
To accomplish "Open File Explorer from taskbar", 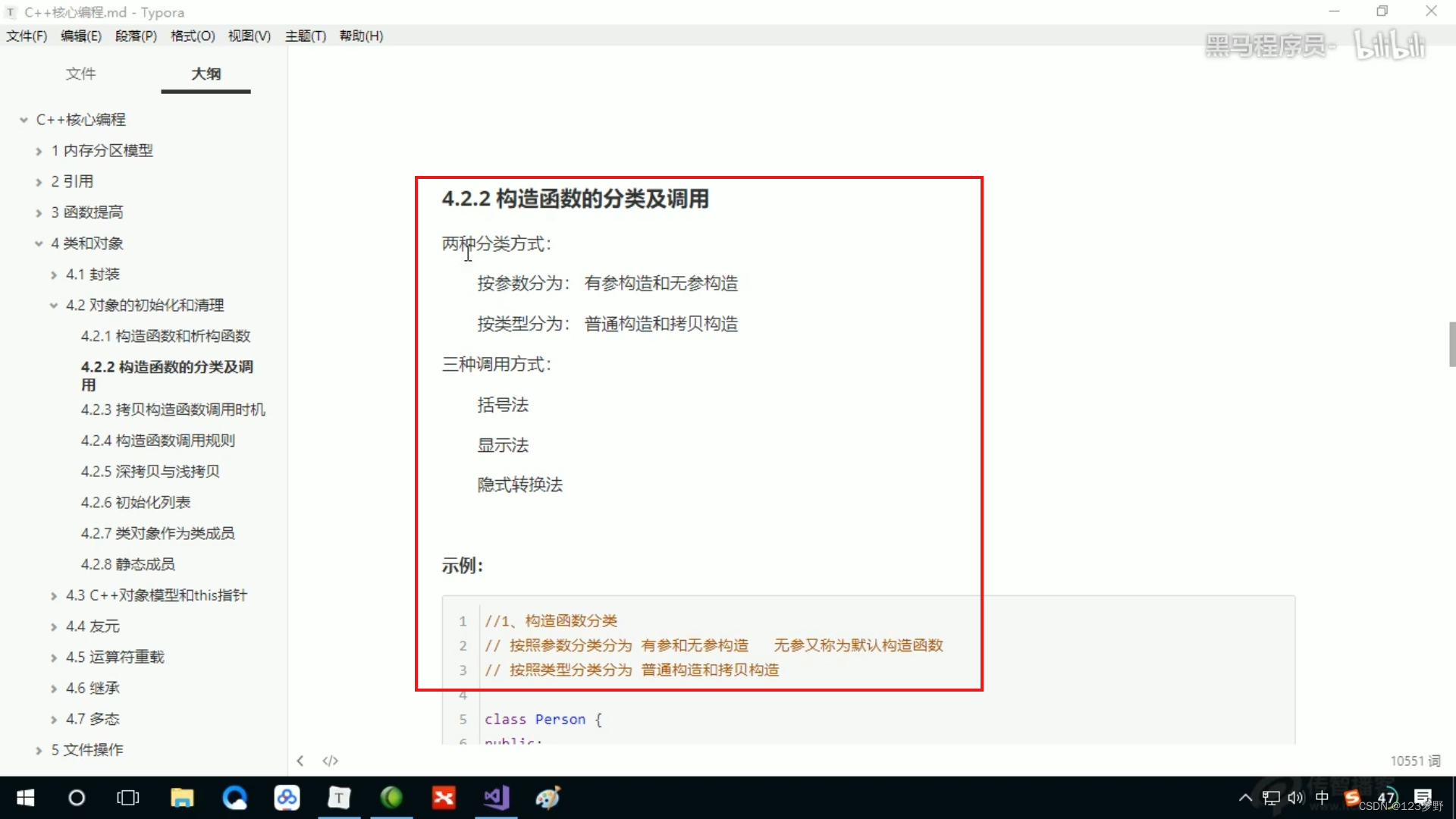I will (182, 798).
